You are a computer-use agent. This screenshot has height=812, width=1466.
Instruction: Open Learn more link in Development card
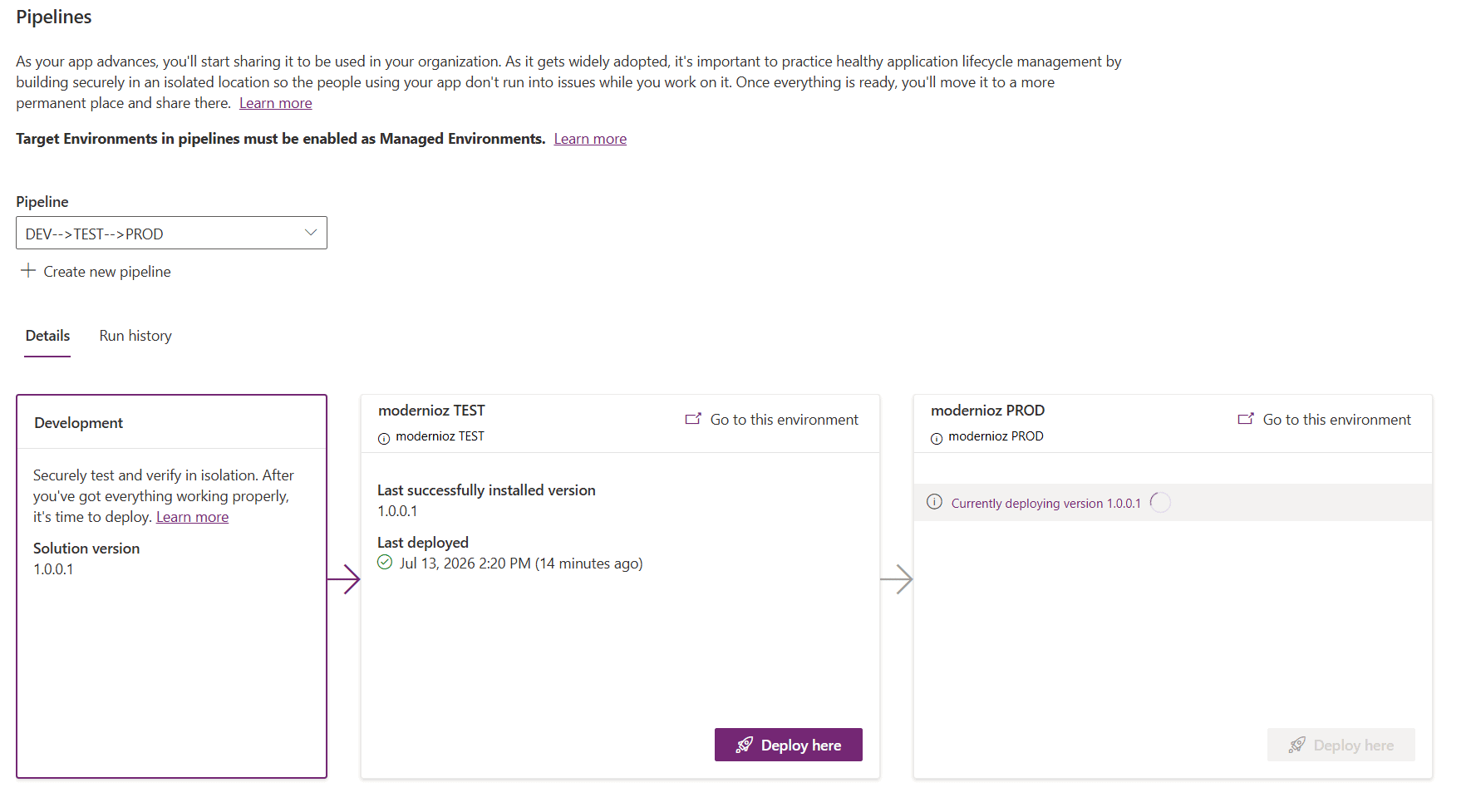pos(192,517)
